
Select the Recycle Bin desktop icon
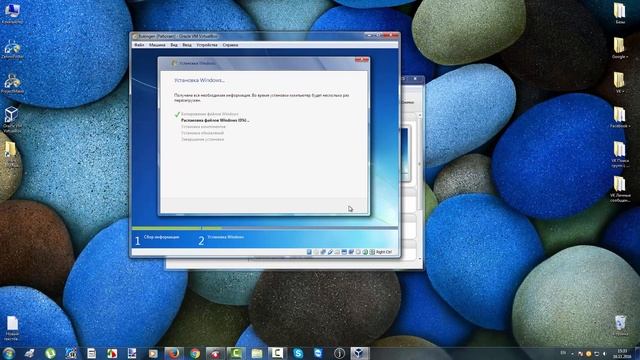coord(620,326)
